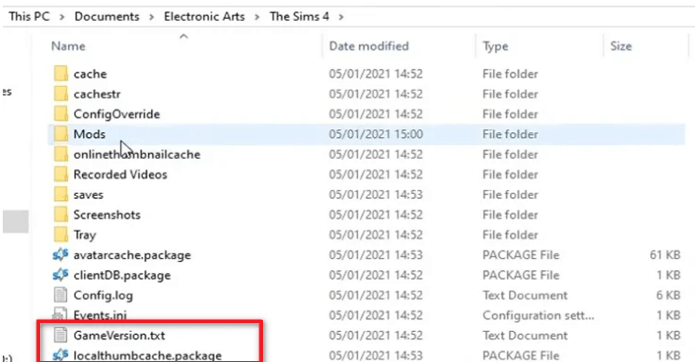Navigate to Documents in the address bar
Screen dimensions: 695x362
pos(107,16)
